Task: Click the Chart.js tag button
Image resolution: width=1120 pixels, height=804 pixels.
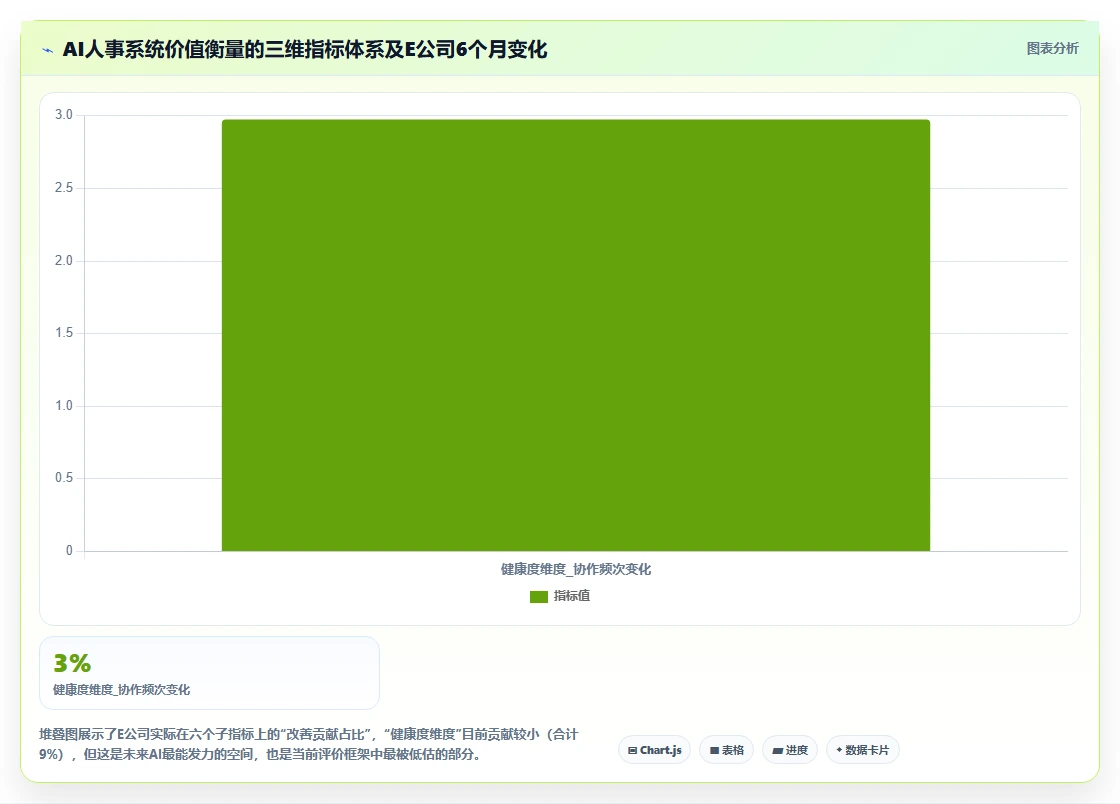Action: click(x=654, y=750)
